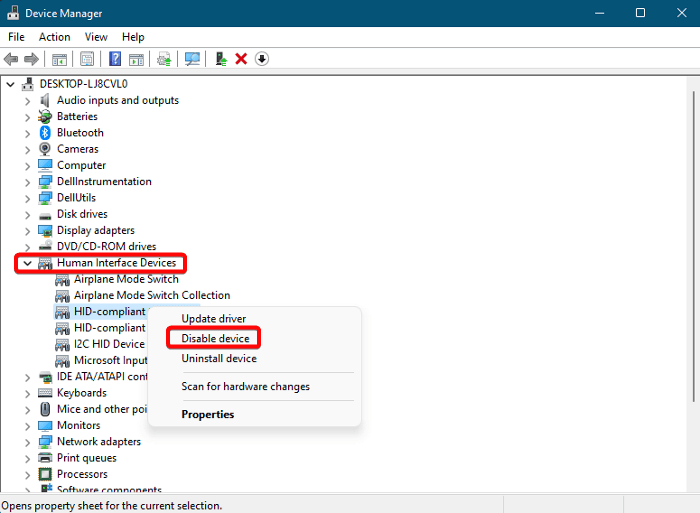Select the I2C HID Device entry
This screenshot has height=513, width=700.
pyautogui.click(x=109, y=344)
